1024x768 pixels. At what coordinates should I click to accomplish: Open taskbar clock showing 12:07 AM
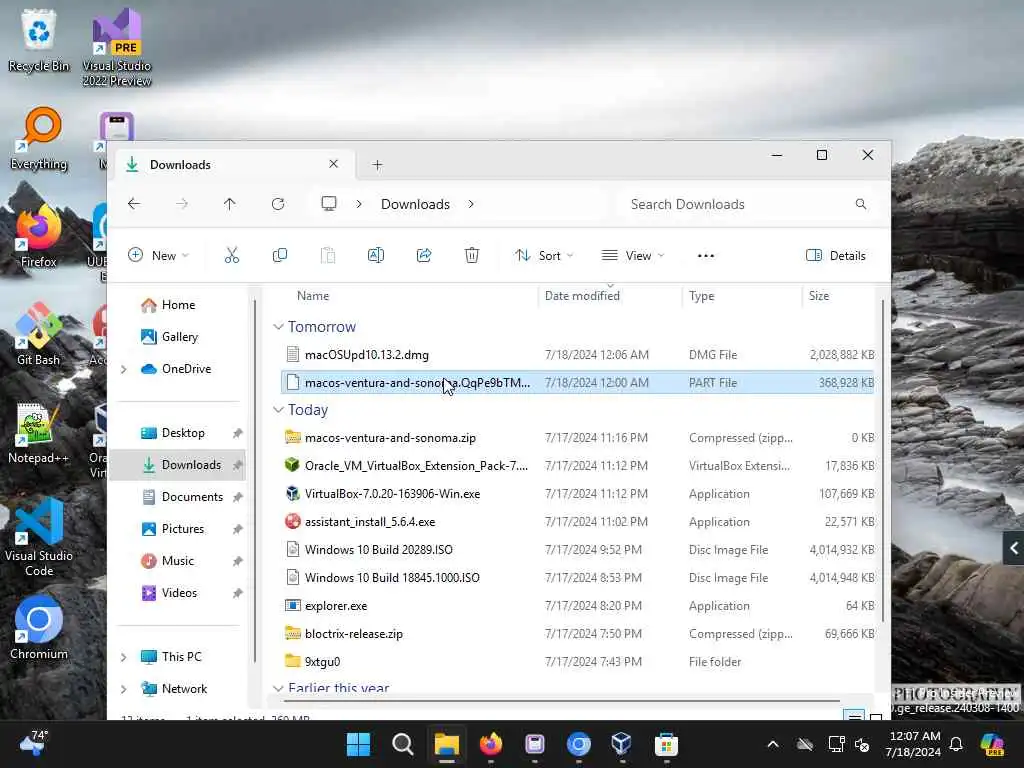(914, 744)
